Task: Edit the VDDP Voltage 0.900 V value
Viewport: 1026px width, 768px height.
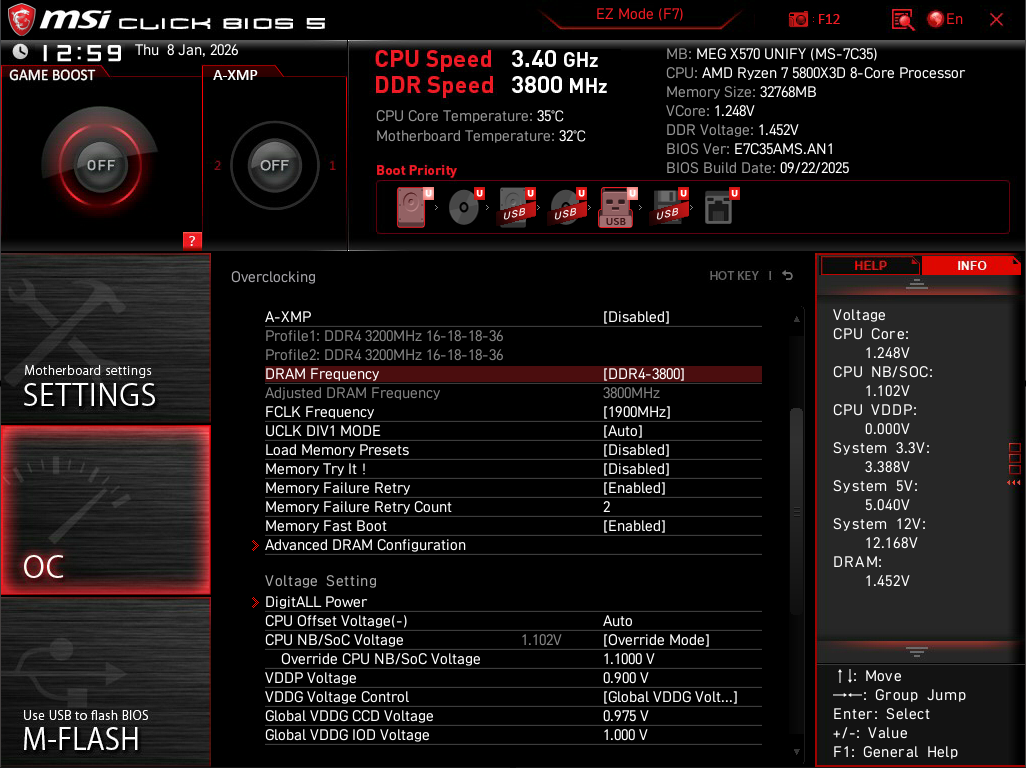Action: click(513, 678)
